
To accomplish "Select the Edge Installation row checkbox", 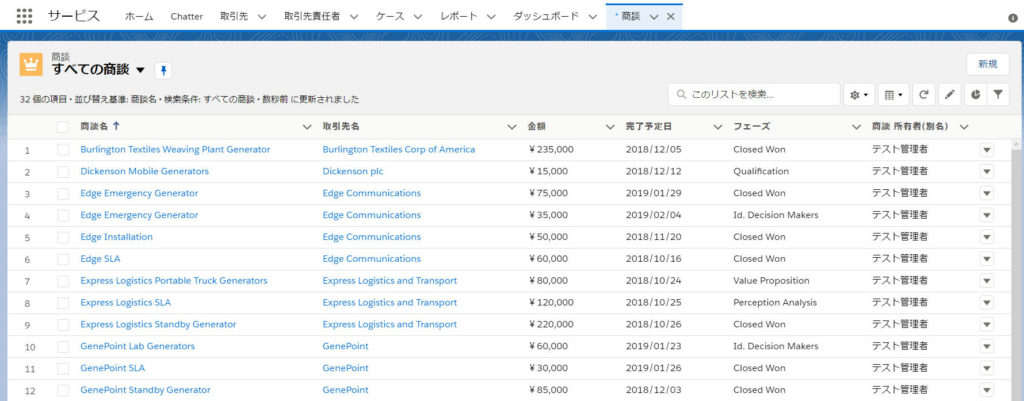I will pyautogui.click(x=63, y=237).
